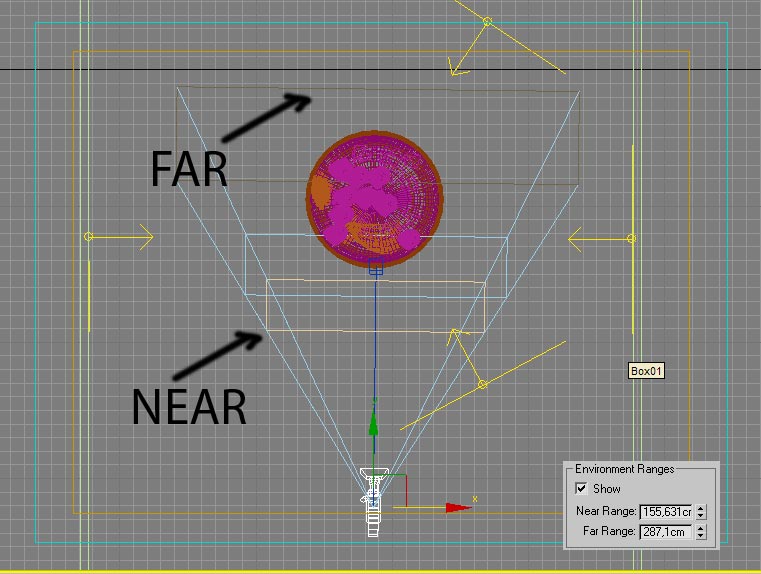Screen dimensions: 761x574
Task: Decrease Near Range with spinner down arrow
Action: pos(701,516)
